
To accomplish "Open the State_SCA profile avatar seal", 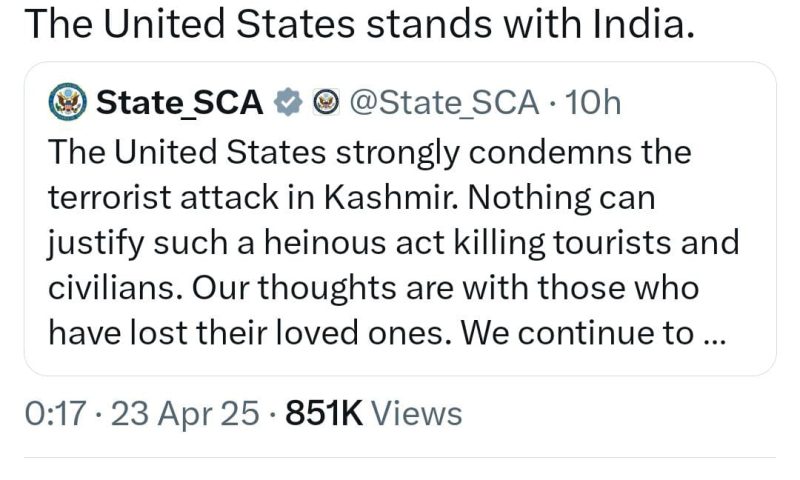I will [67, 102].
